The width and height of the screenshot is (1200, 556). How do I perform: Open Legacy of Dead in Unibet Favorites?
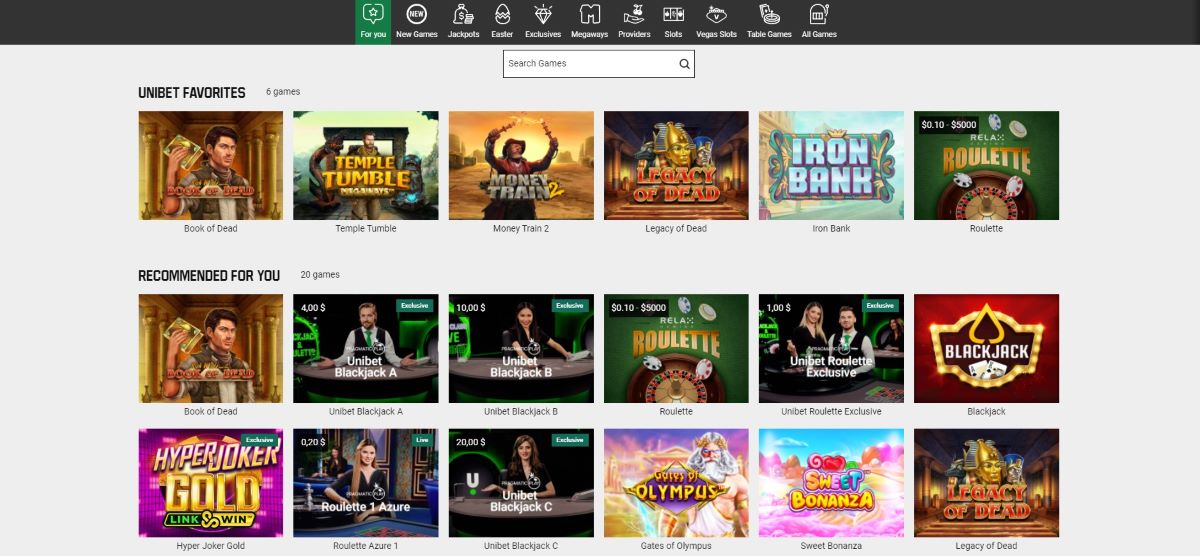tap(676, 165)
